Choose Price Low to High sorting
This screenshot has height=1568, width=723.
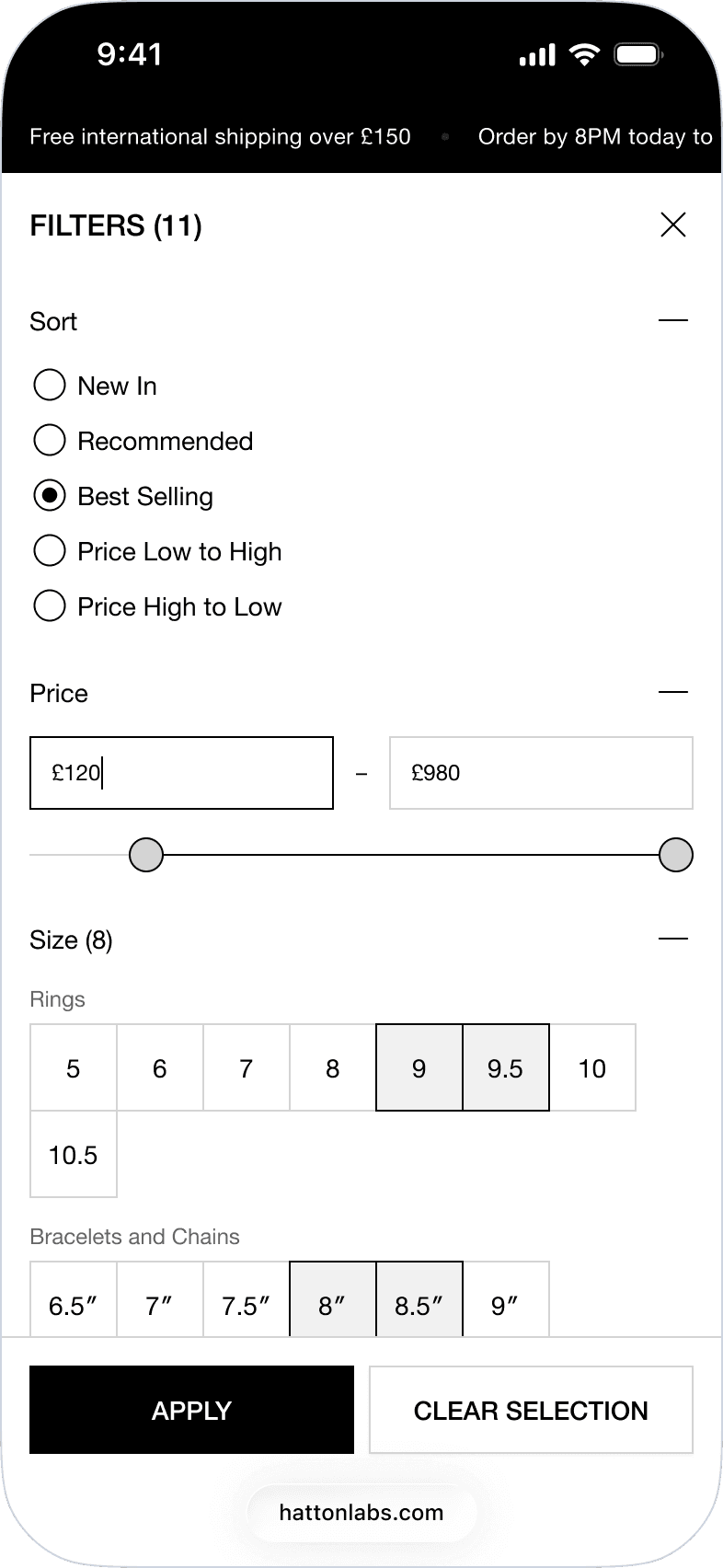coord(50,551)
